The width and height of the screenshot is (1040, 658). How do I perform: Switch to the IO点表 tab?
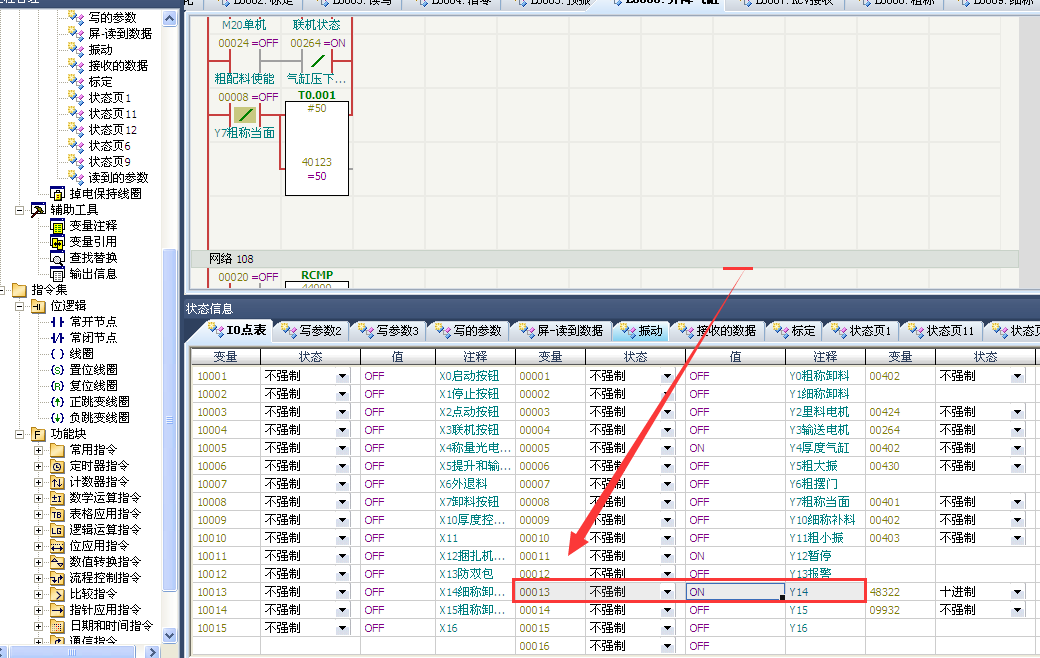pos(237,330)
